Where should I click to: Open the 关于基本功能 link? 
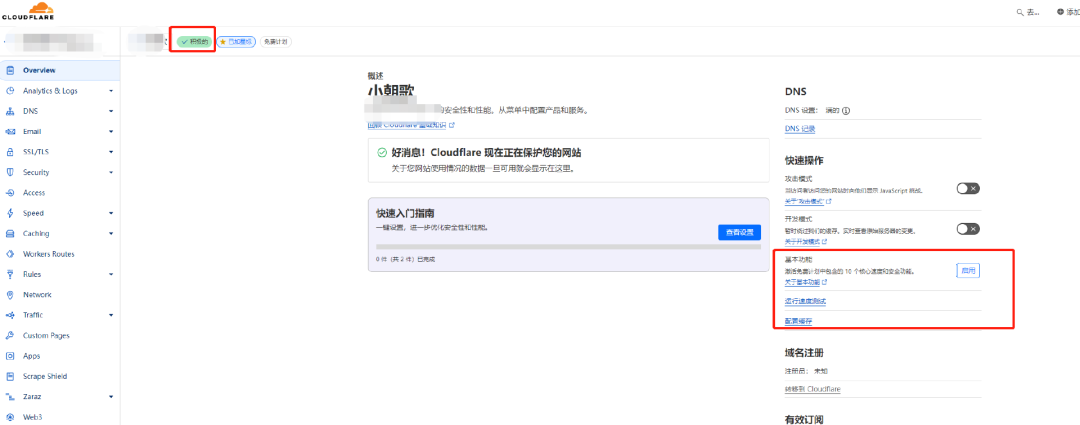tap(805, 282)
